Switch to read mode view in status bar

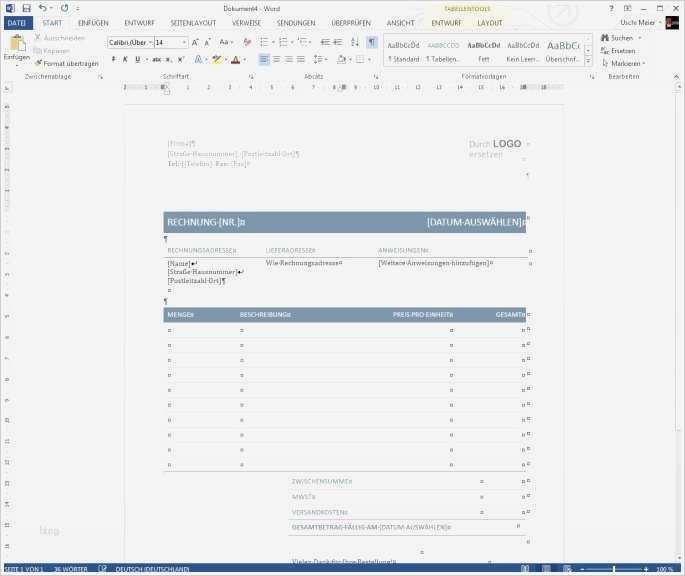coord(525,569)
